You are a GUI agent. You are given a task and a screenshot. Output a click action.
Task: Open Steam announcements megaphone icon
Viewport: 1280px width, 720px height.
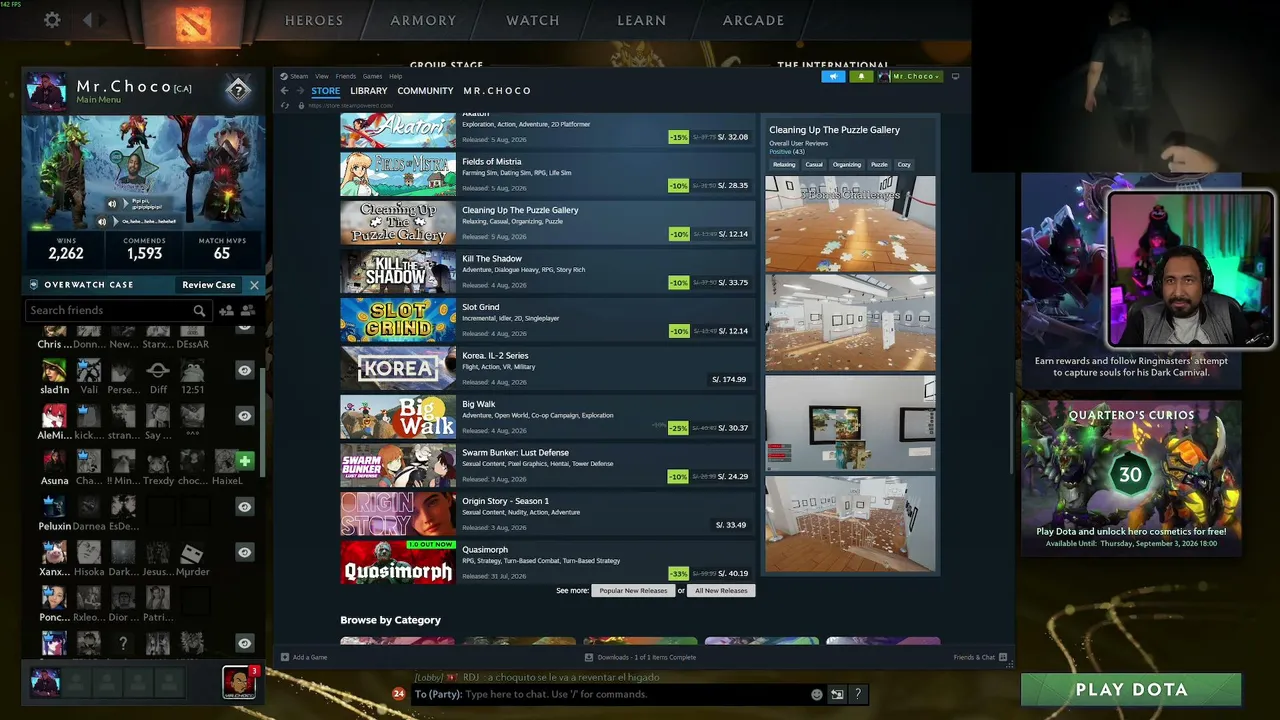833,76
